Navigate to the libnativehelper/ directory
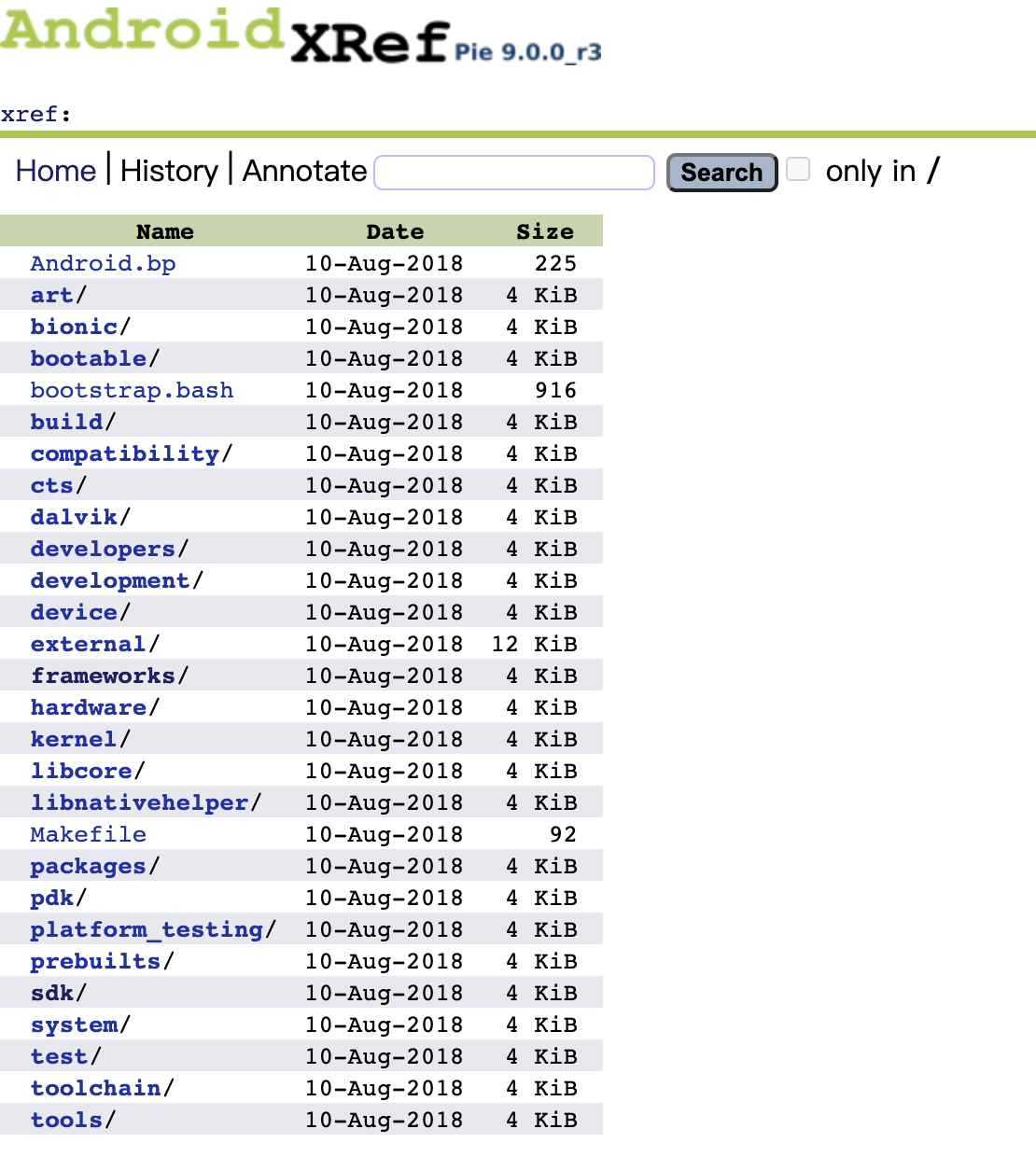 pos(136,802)
